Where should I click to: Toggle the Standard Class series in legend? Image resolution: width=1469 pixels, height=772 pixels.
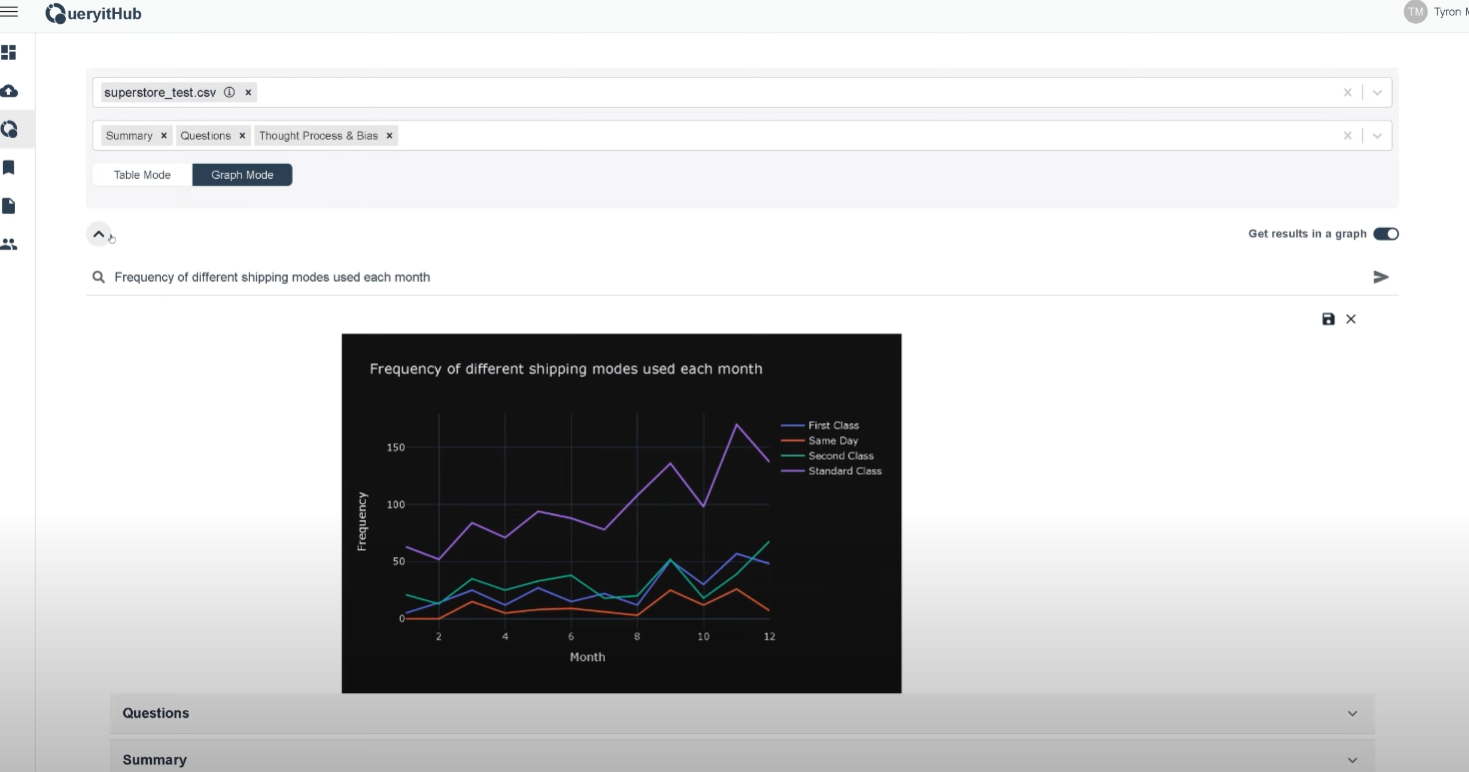tap(844, 471)
